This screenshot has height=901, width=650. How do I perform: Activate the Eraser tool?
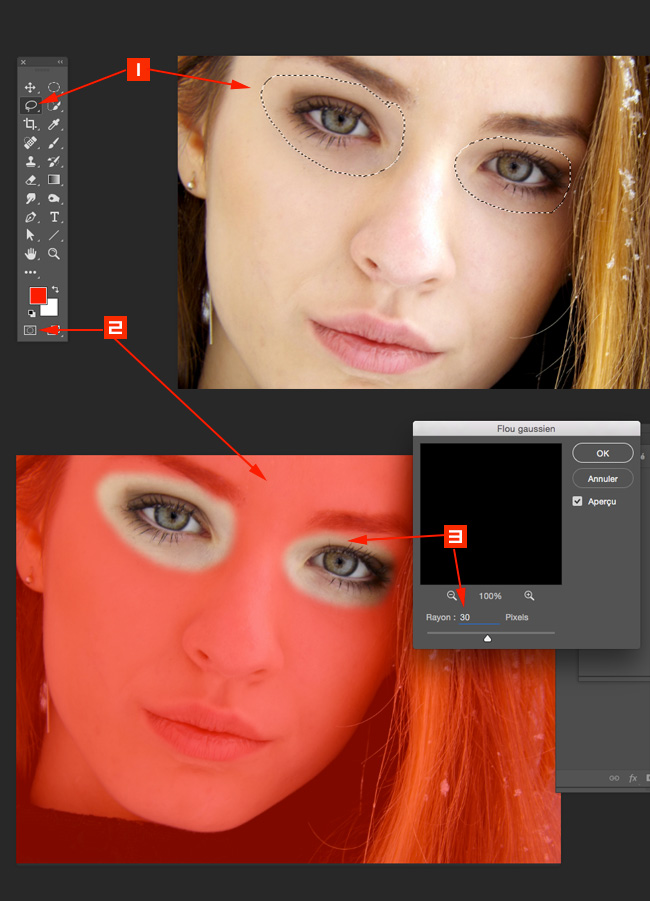[30, 180]
